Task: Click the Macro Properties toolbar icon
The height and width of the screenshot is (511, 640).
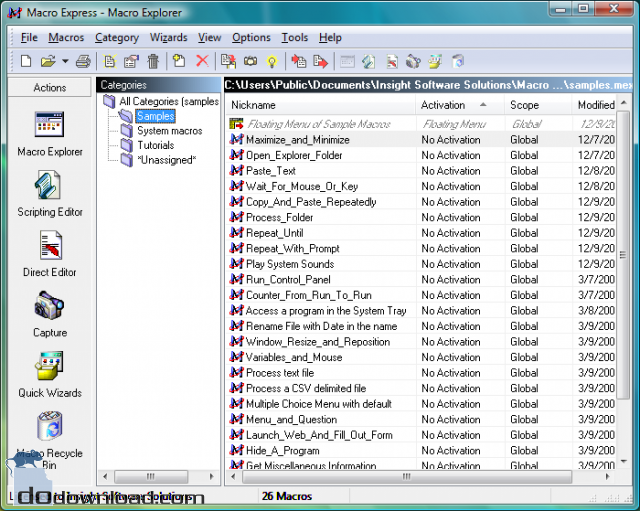Action: pos(131,61)
